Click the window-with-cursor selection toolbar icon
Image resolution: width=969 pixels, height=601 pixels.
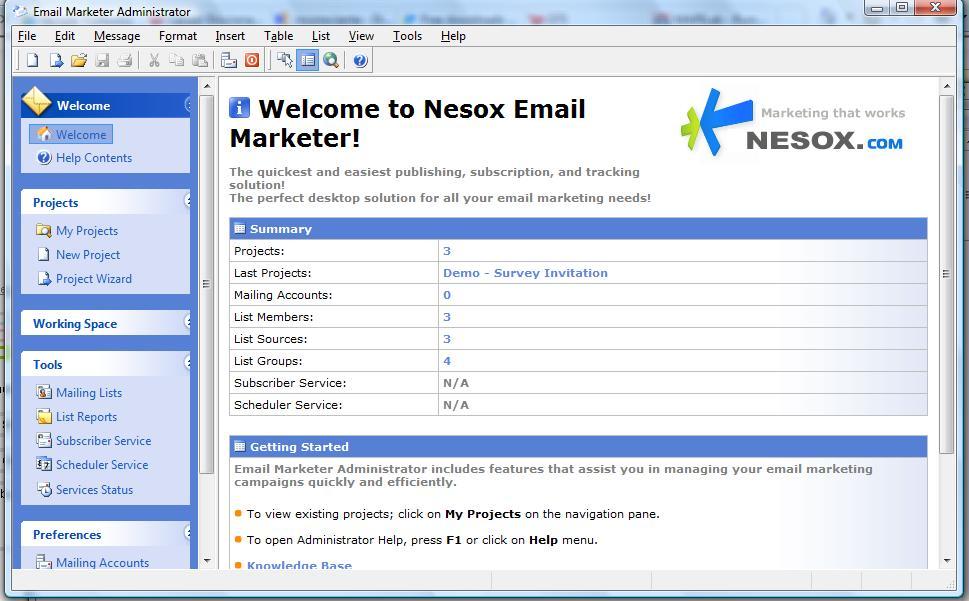284,60
